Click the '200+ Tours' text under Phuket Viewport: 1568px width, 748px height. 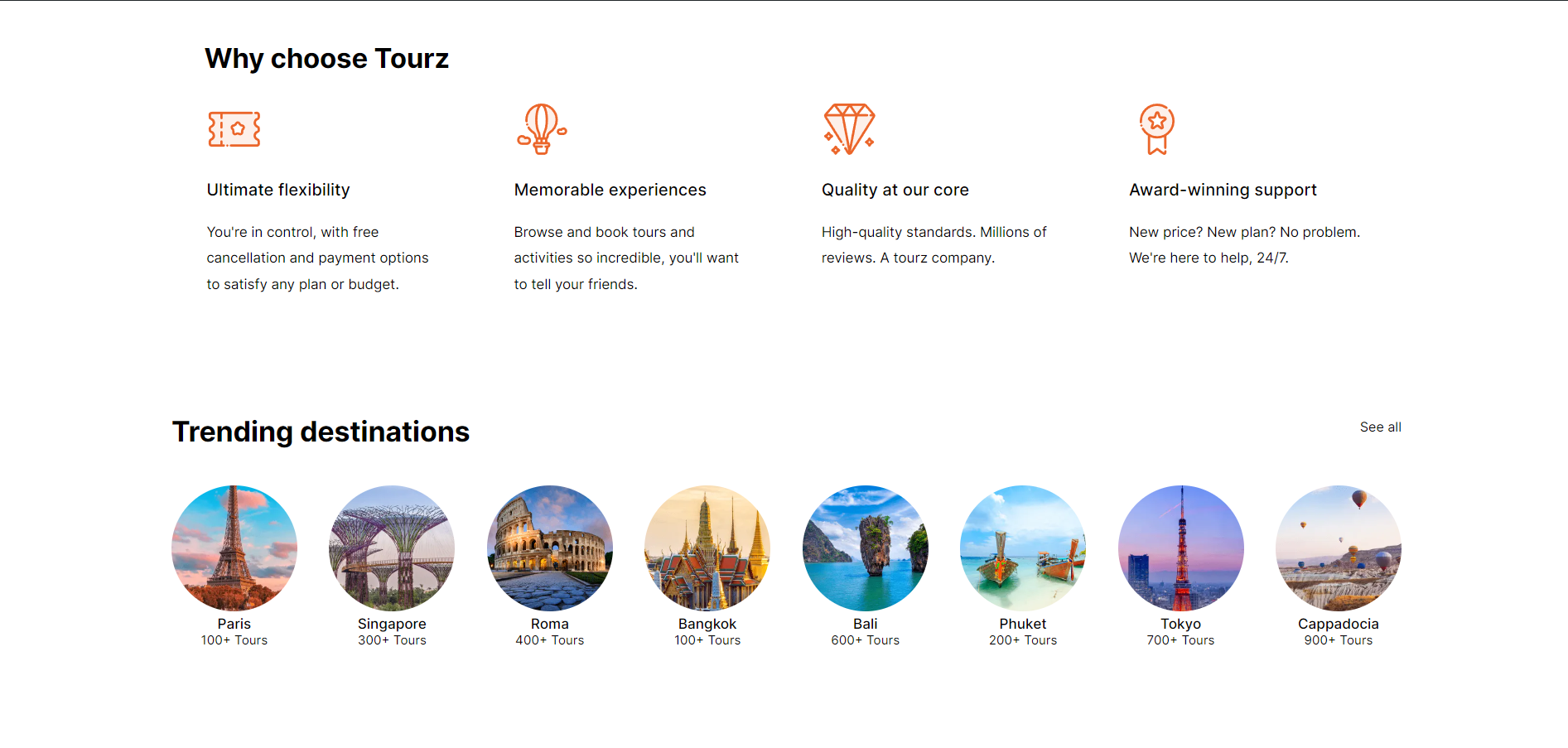click(x=1023, y=640)
